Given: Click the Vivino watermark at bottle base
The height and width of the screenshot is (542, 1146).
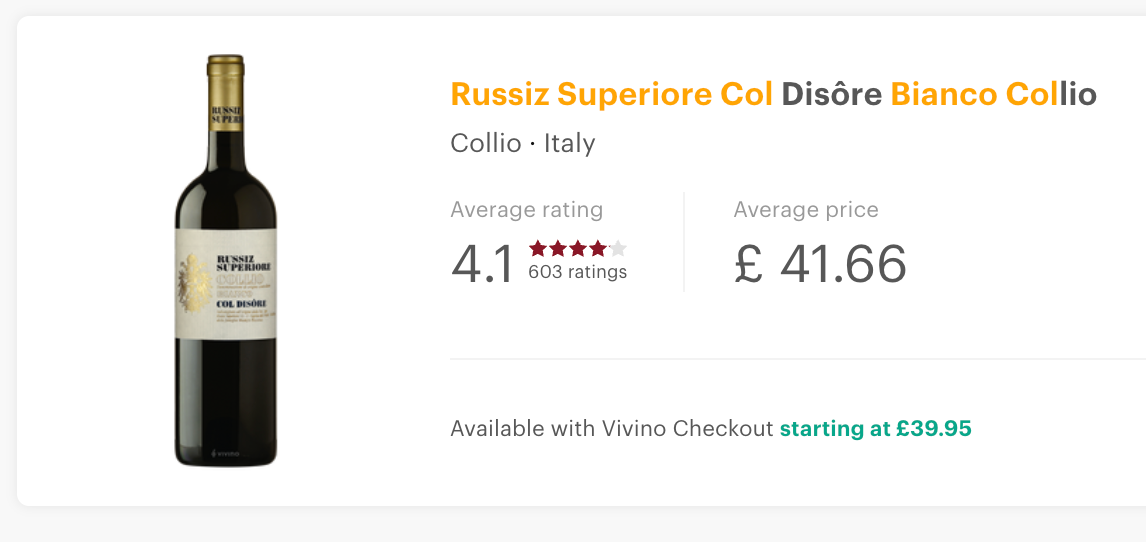Looking at the screenshot, I should pyautogui.click(x=226, y=453).
